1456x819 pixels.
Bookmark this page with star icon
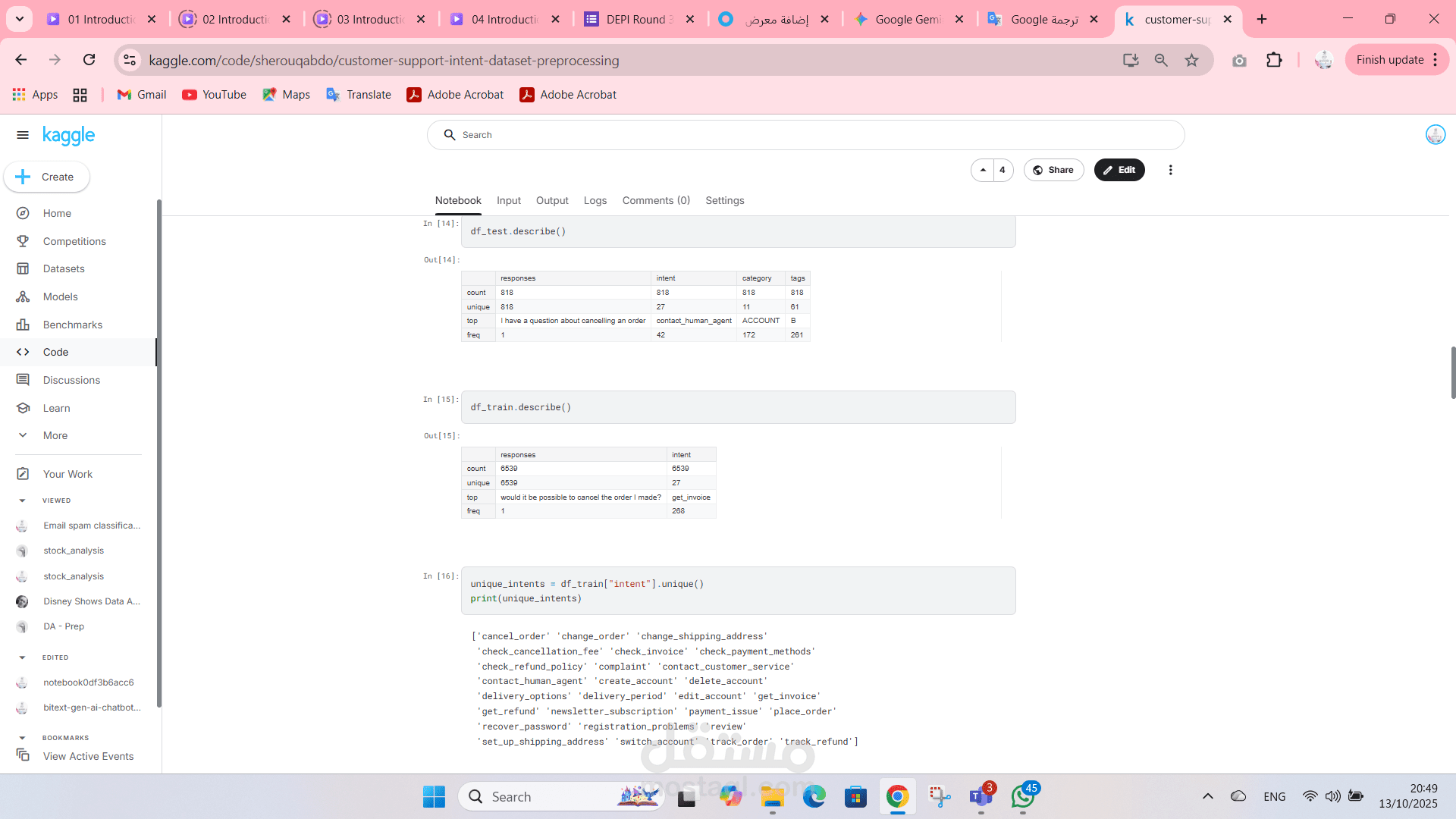pos(1191,60)
